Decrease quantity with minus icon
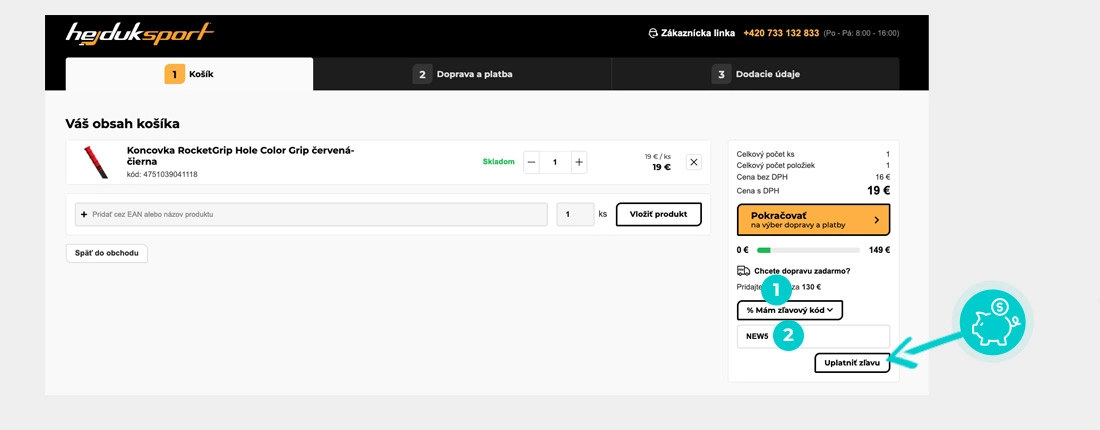The height and width of the screenshot is (430, 1100). coord(532,162)
